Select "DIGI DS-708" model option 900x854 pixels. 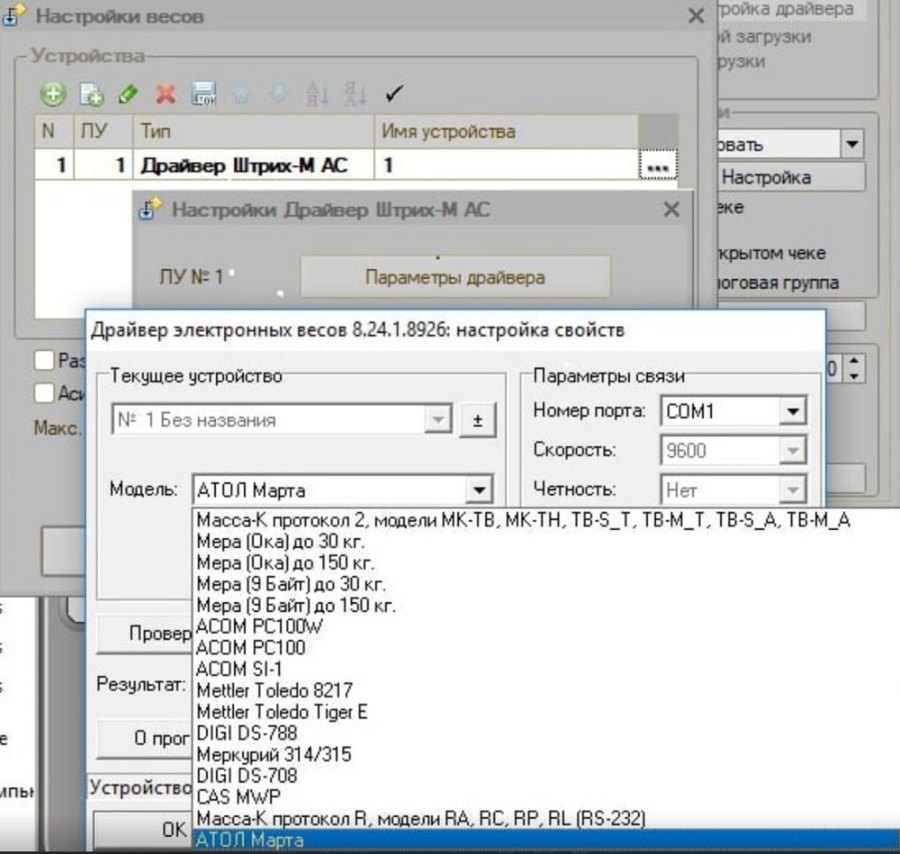click(545, 775)
